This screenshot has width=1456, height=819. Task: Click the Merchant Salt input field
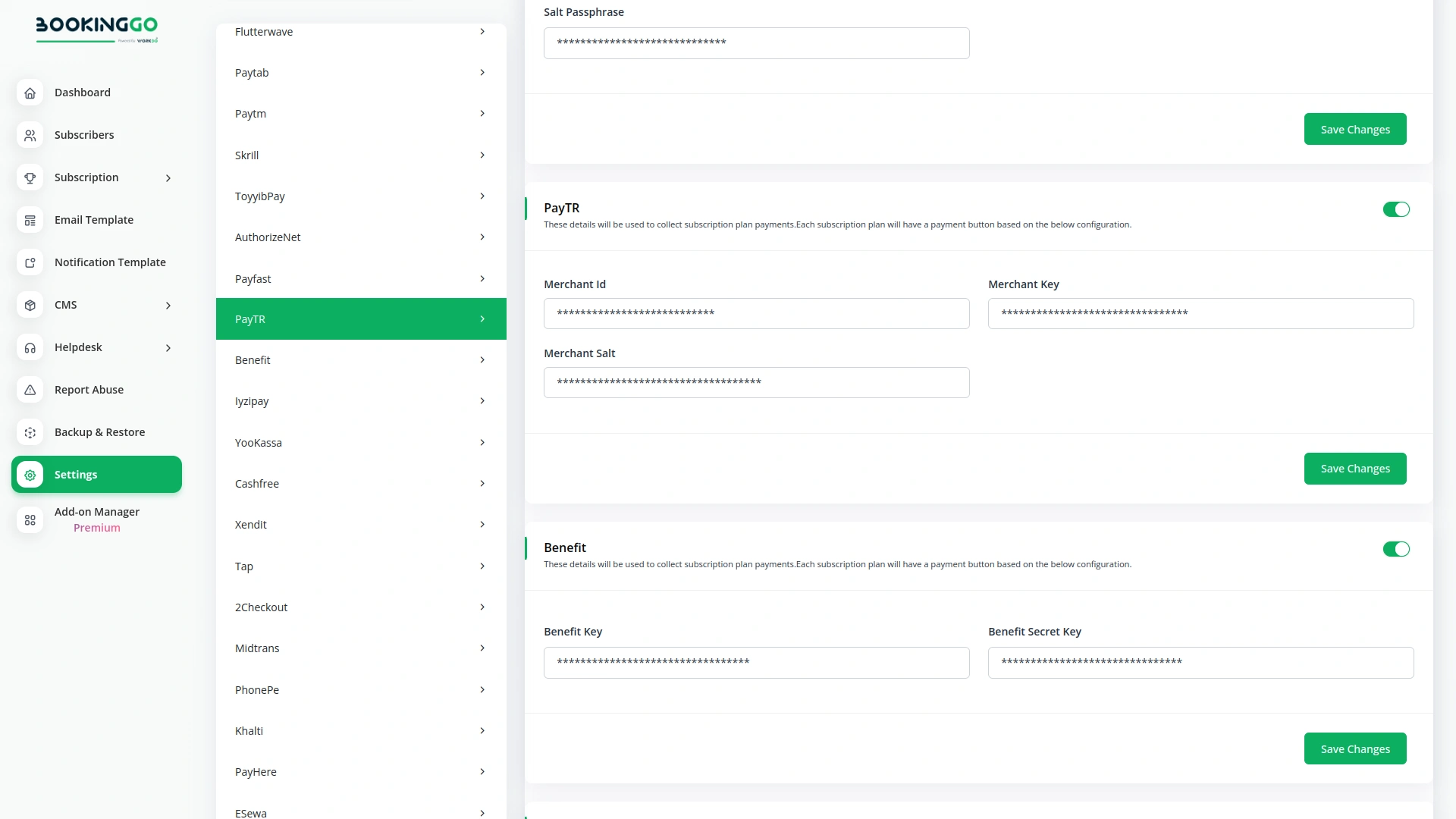point(756,382)
